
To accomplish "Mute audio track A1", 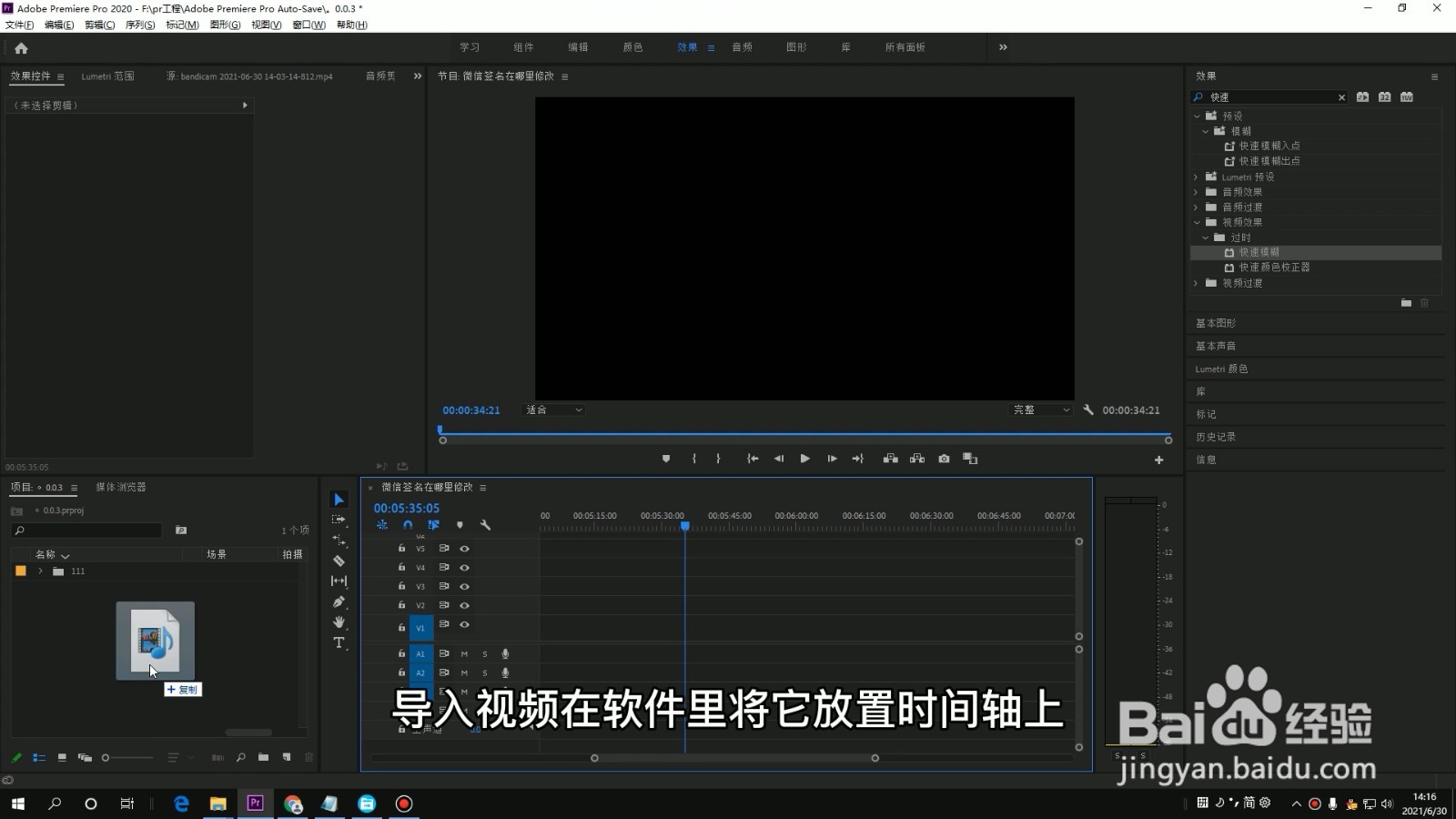I will (464, 653).
